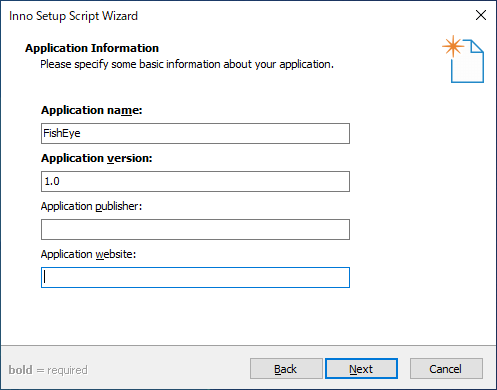Click the 'Application publisher:' label
This screenshot has width=497, height=390.
[91, 206]
